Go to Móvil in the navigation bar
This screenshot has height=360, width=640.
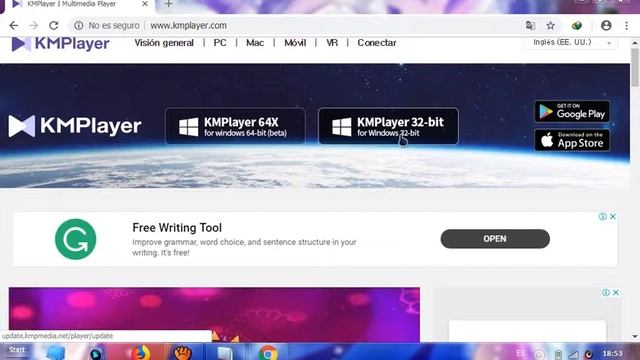295,43
